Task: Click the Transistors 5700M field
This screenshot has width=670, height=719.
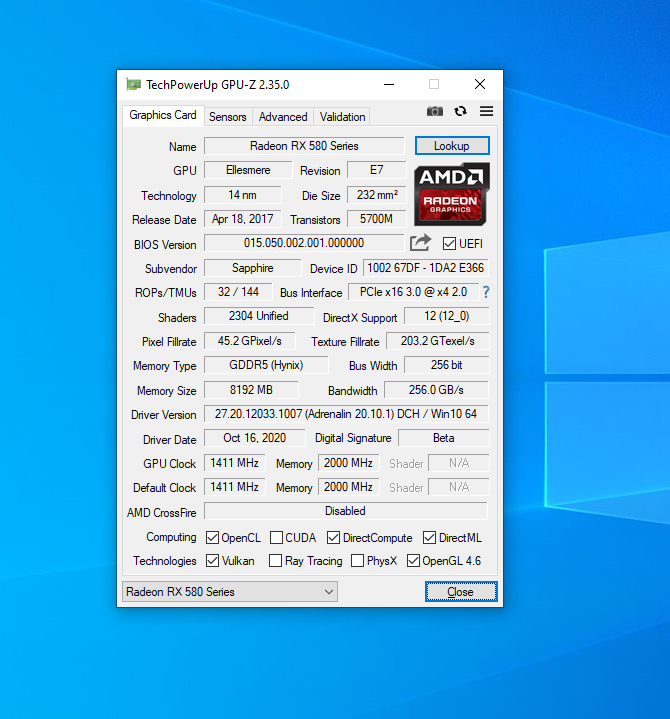Action: pyautogui.click(x=377, y=219)
